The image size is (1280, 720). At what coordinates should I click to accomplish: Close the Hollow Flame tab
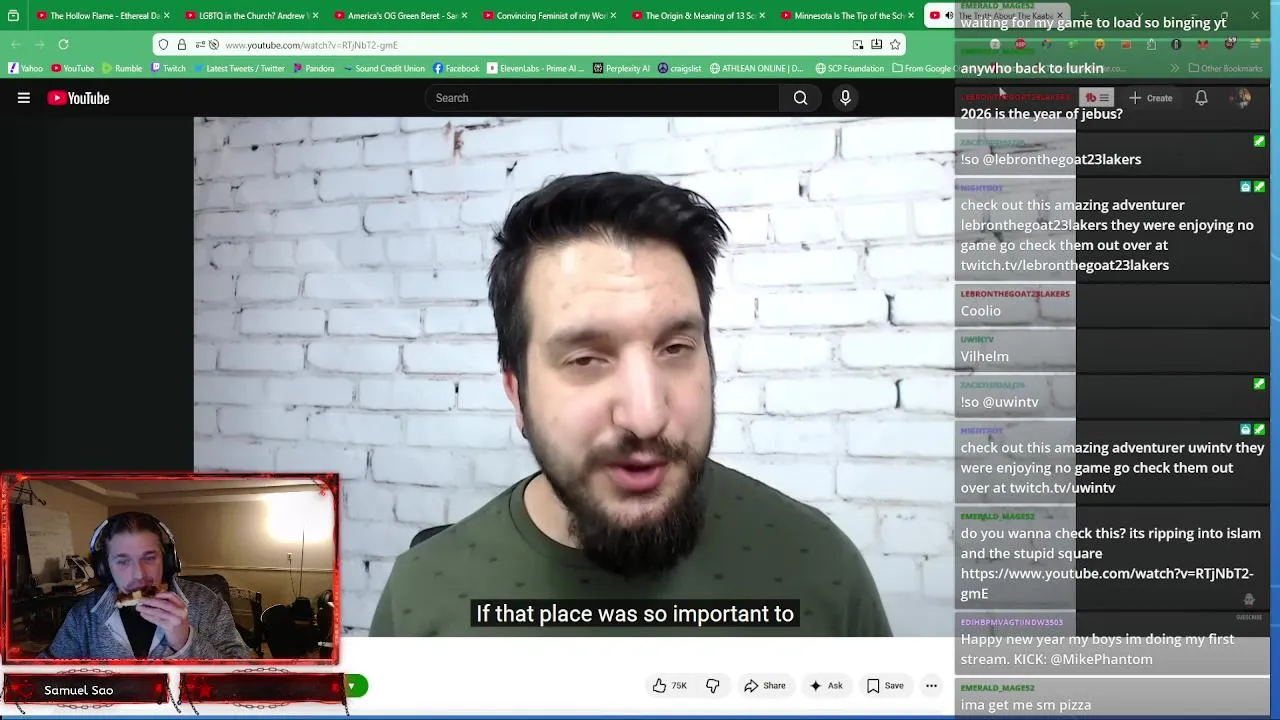167,16
